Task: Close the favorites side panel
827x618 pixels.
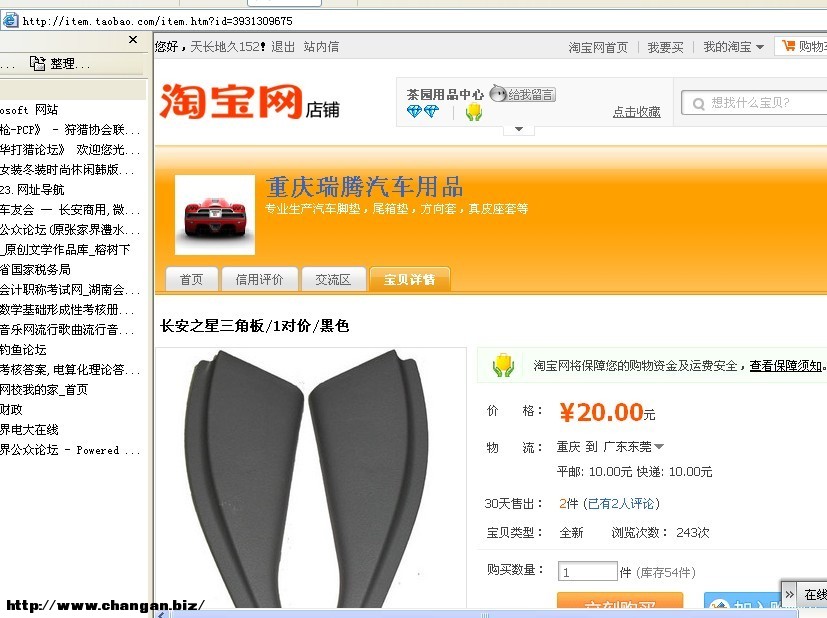Action: click(133, 40)
